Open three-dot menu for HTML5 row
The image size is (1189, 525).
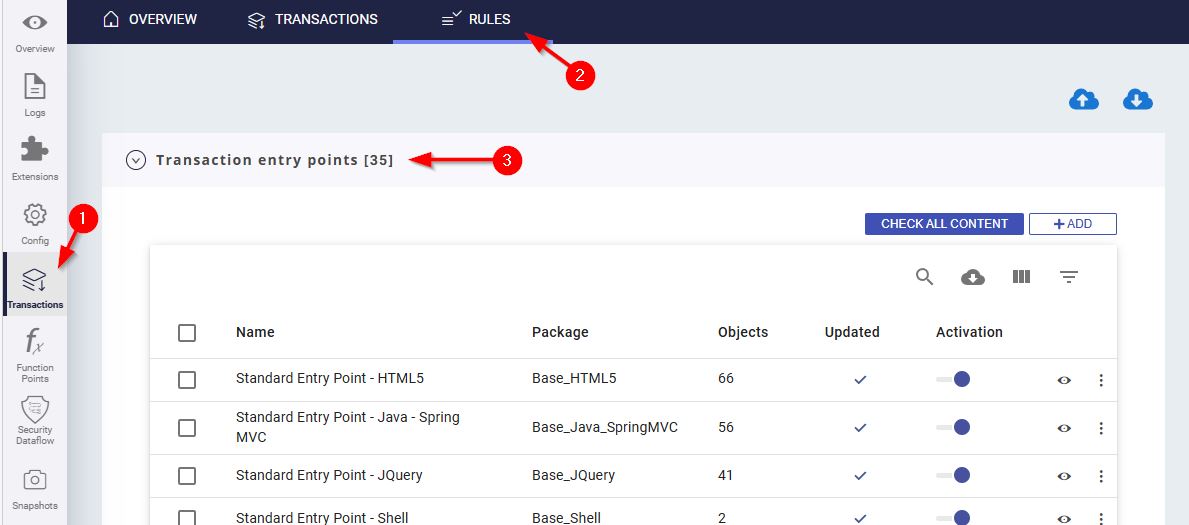[x=1101, y=380]
